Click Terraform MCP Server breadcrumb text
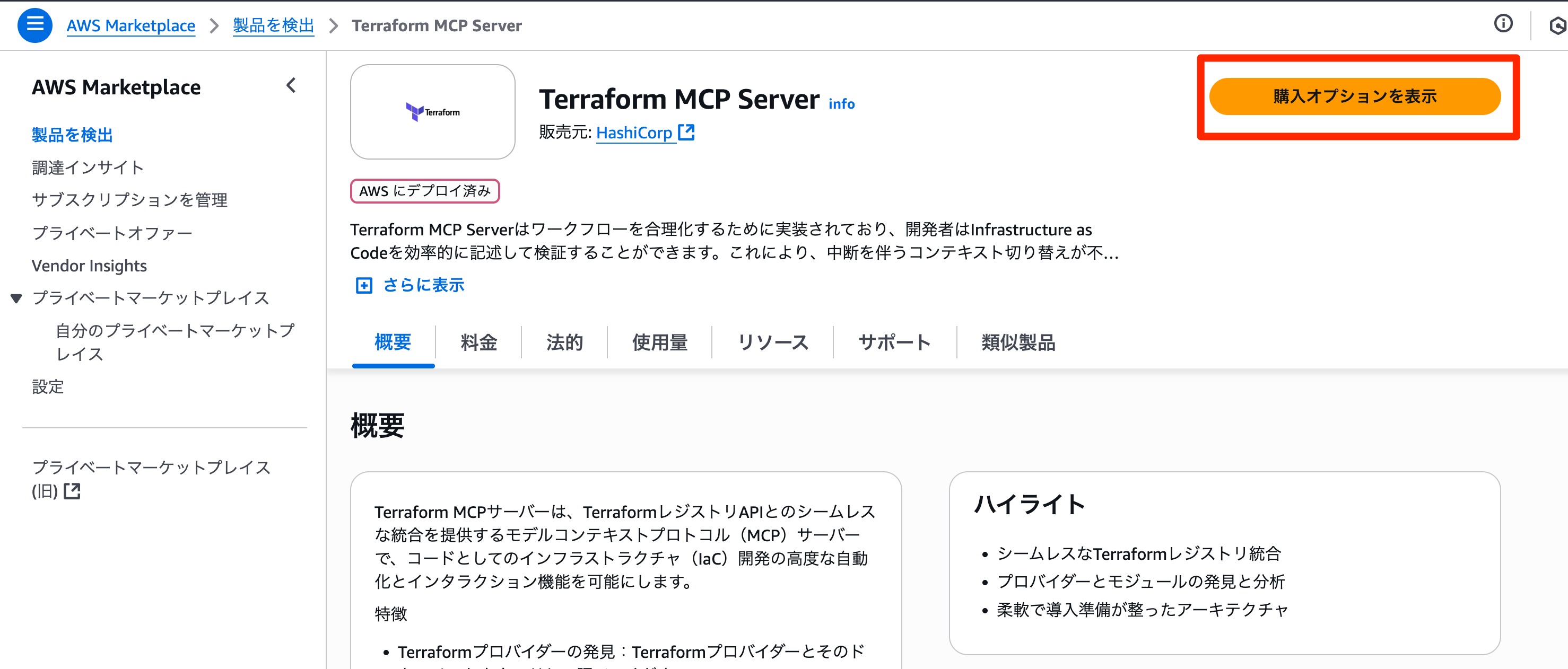 [437, 25]
